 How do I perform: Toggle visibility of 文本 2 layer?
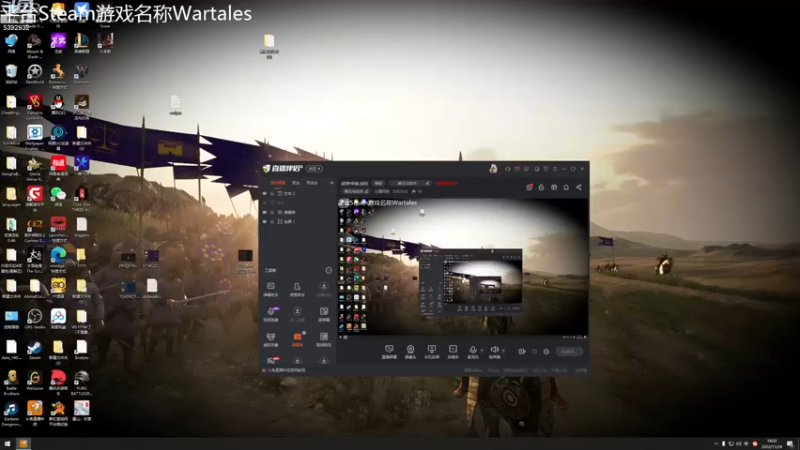point(264,193)
